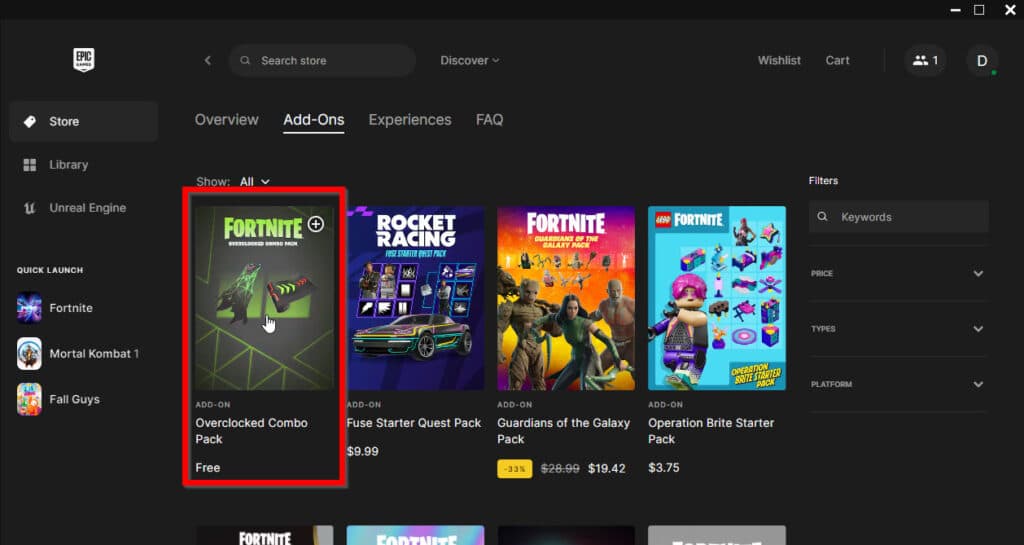Open the Library section

click(68, 165)
